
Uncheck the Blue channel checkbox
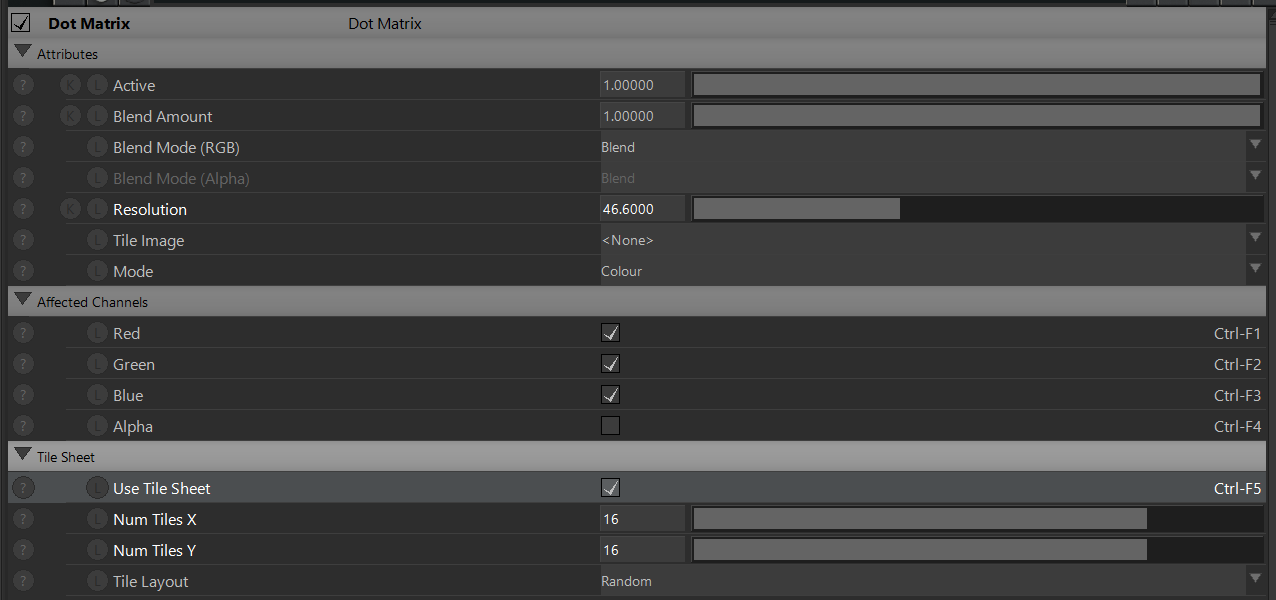(610, 395)
